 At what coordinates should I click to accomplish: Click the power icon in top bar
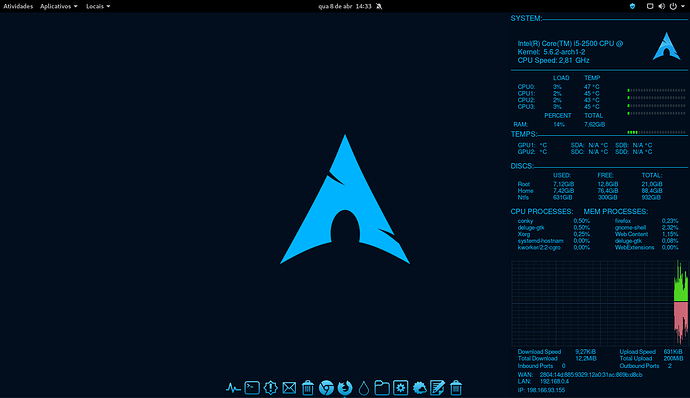pos(673,6)
